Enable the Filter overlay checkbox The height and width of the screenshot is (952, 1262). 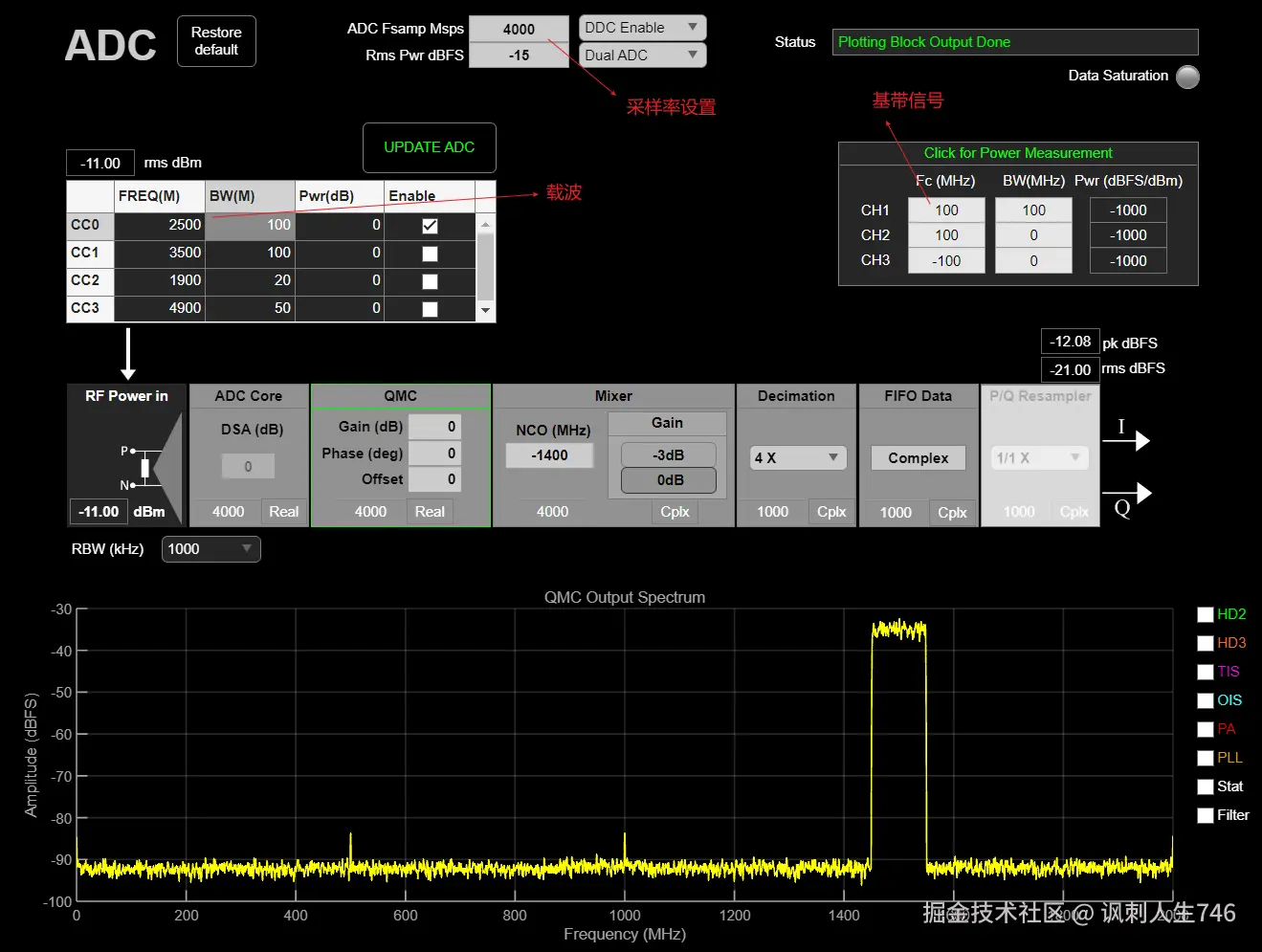coord(1206,815)
